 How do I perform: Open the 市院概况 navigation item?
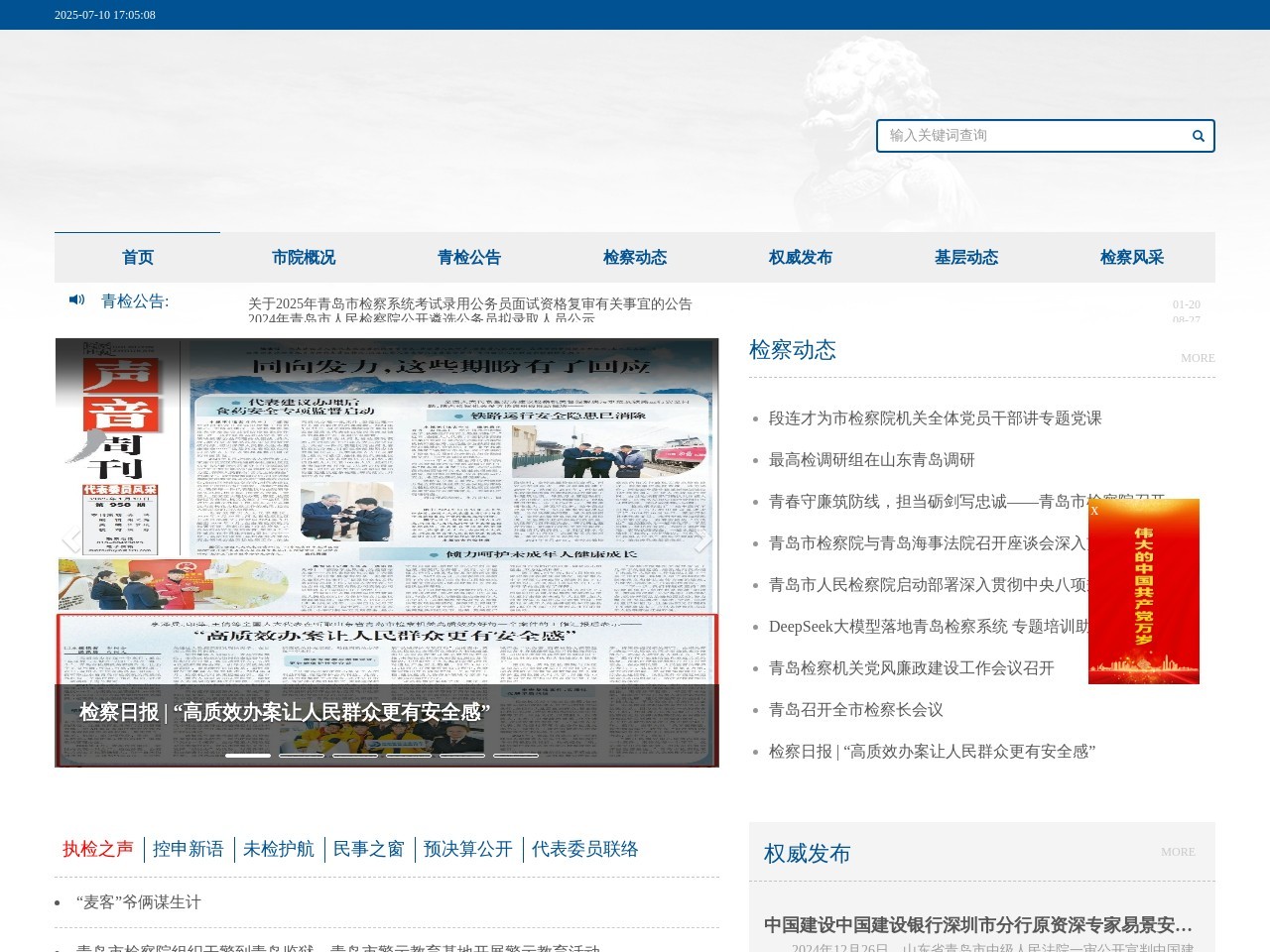pos(304,257)
